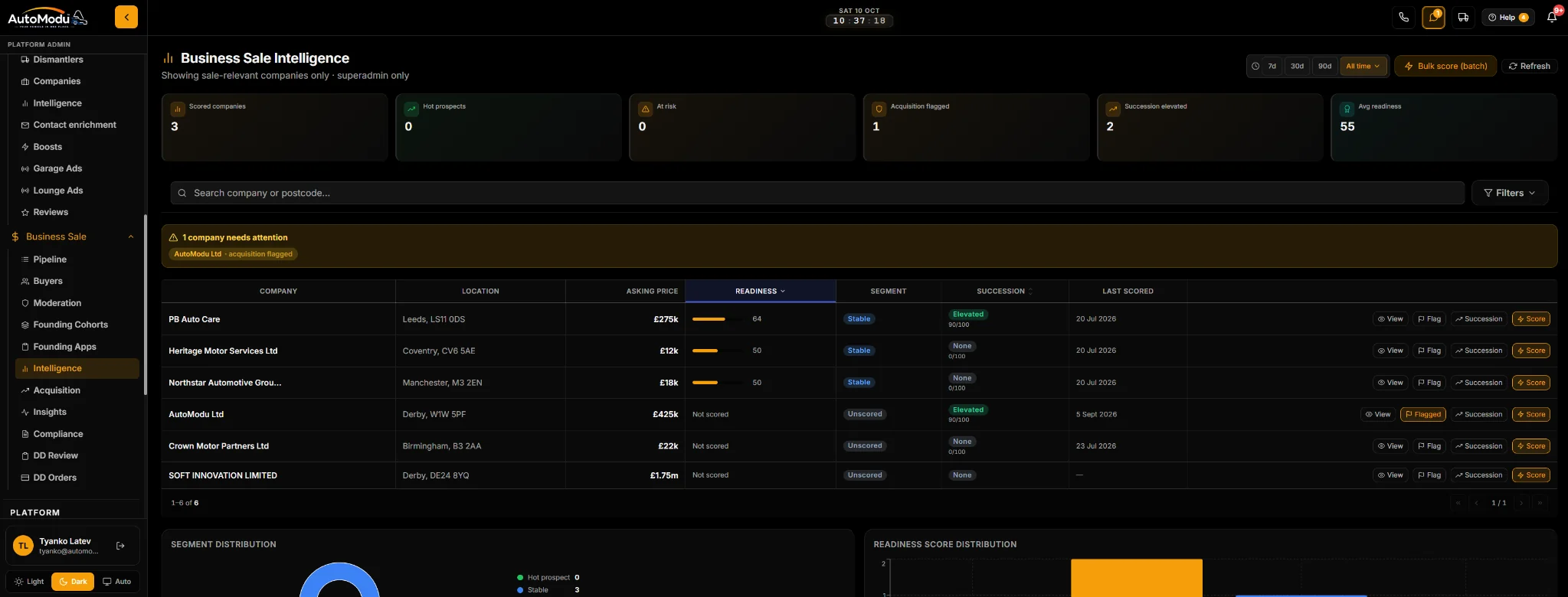
Task: Click the Scored companies card icon
Action: coord(178,109)
